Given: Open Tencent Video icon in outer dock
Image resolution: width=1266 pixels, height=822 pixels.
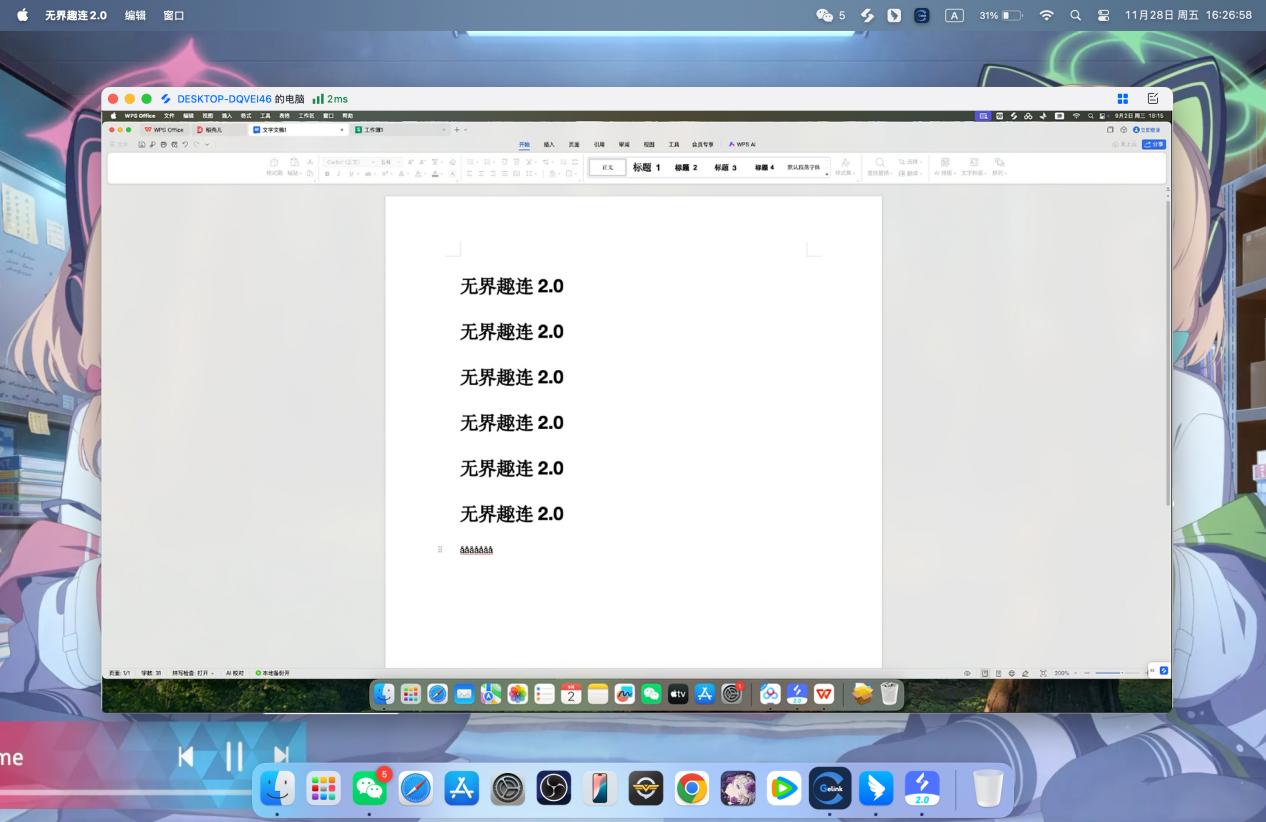Looking at the screenshot, I should click(x=784, y=789).
